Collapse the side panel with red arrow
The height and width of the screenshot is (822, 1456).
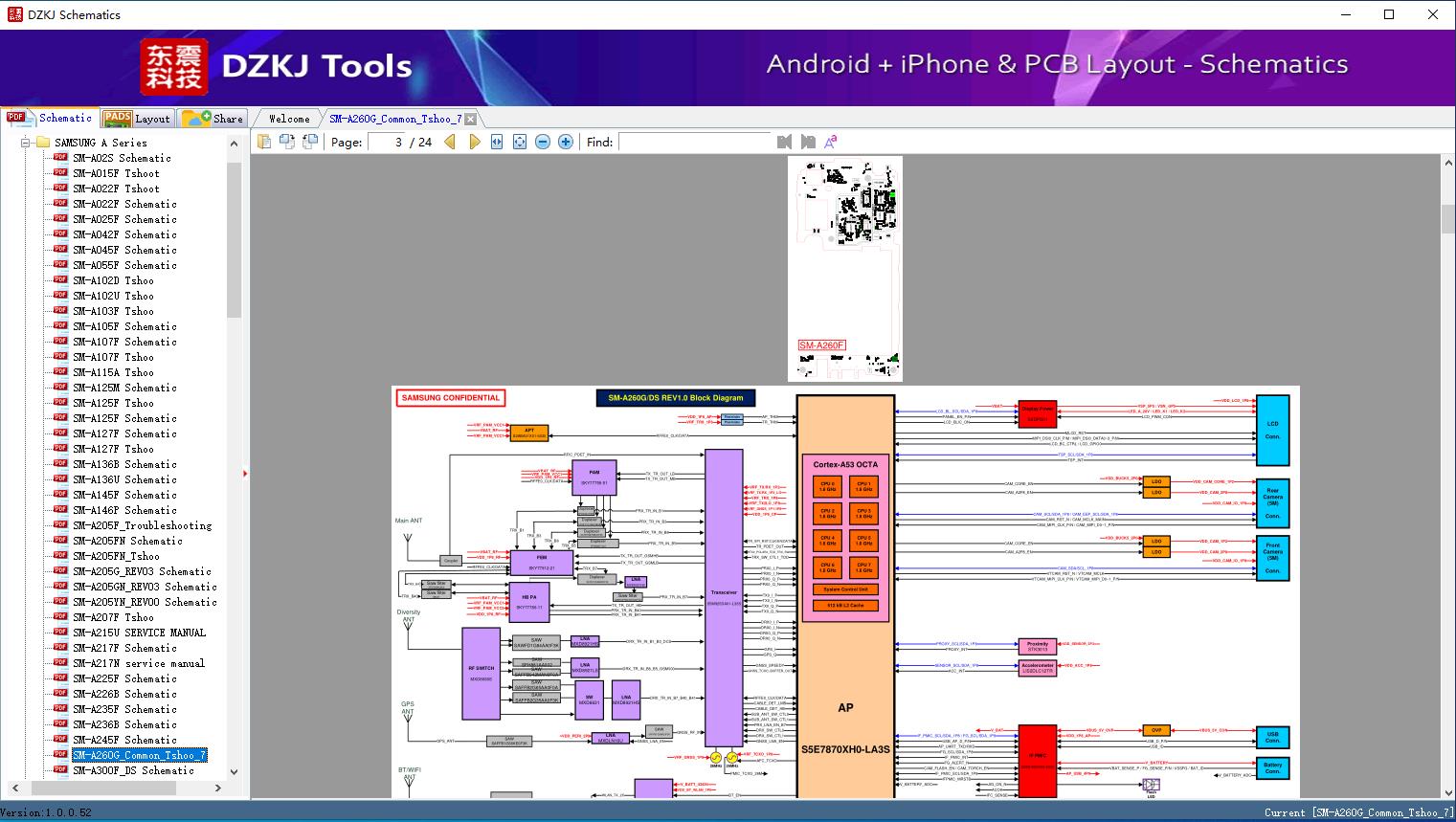[x=245, y=474]
